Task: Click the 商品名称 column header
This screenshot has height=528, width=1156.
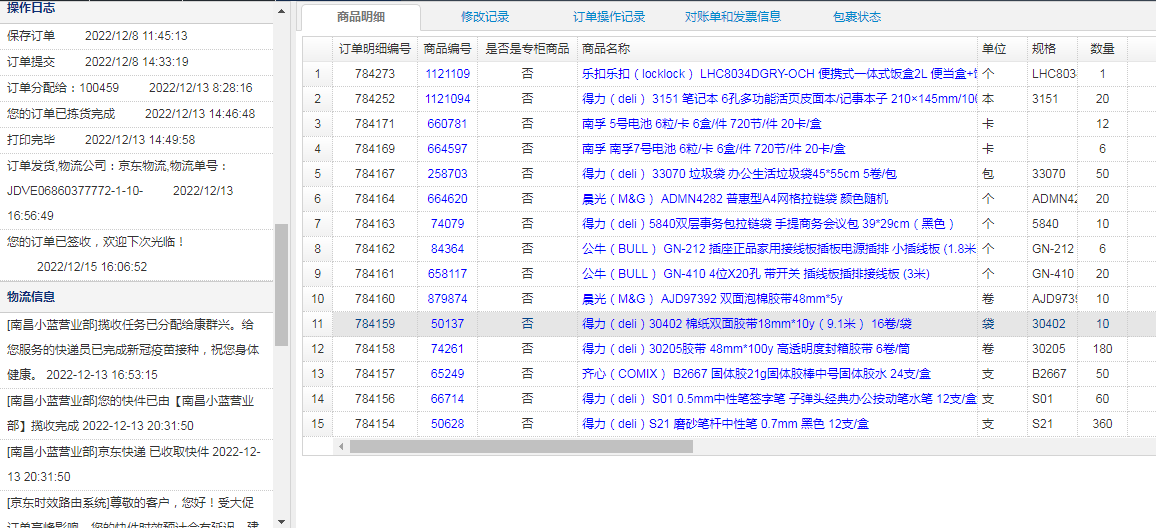Action: point(778,49)
